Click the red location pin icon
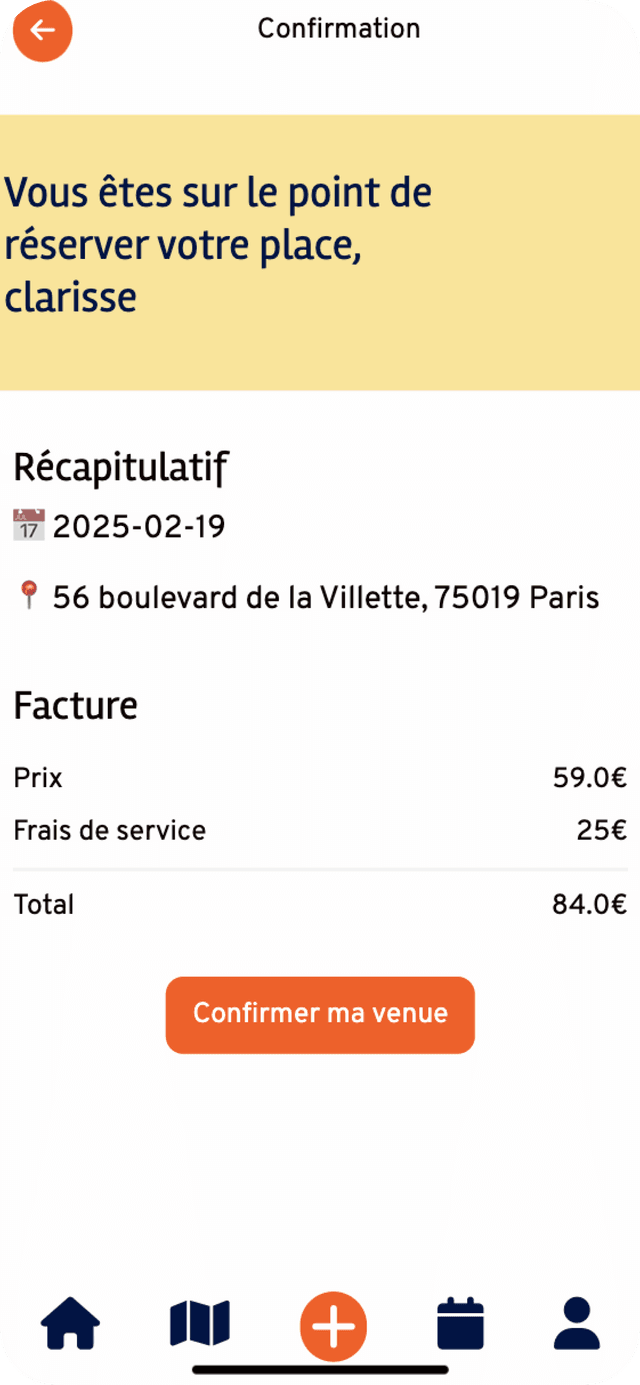The width and height of the screenshot is (640, 1385). coord(29,597)
